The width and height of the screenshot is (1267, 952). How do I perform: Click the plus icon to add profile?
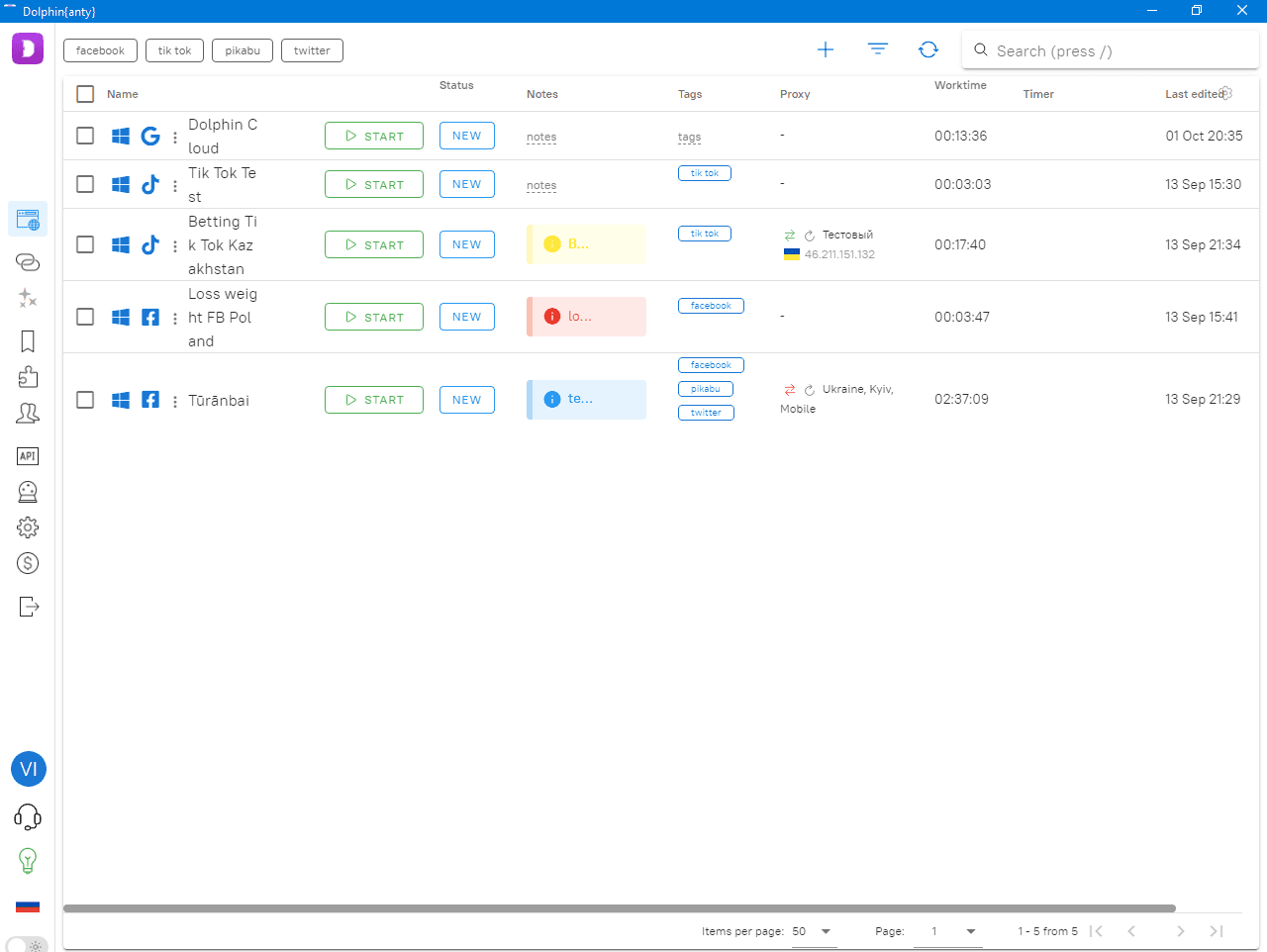point(826,49)
